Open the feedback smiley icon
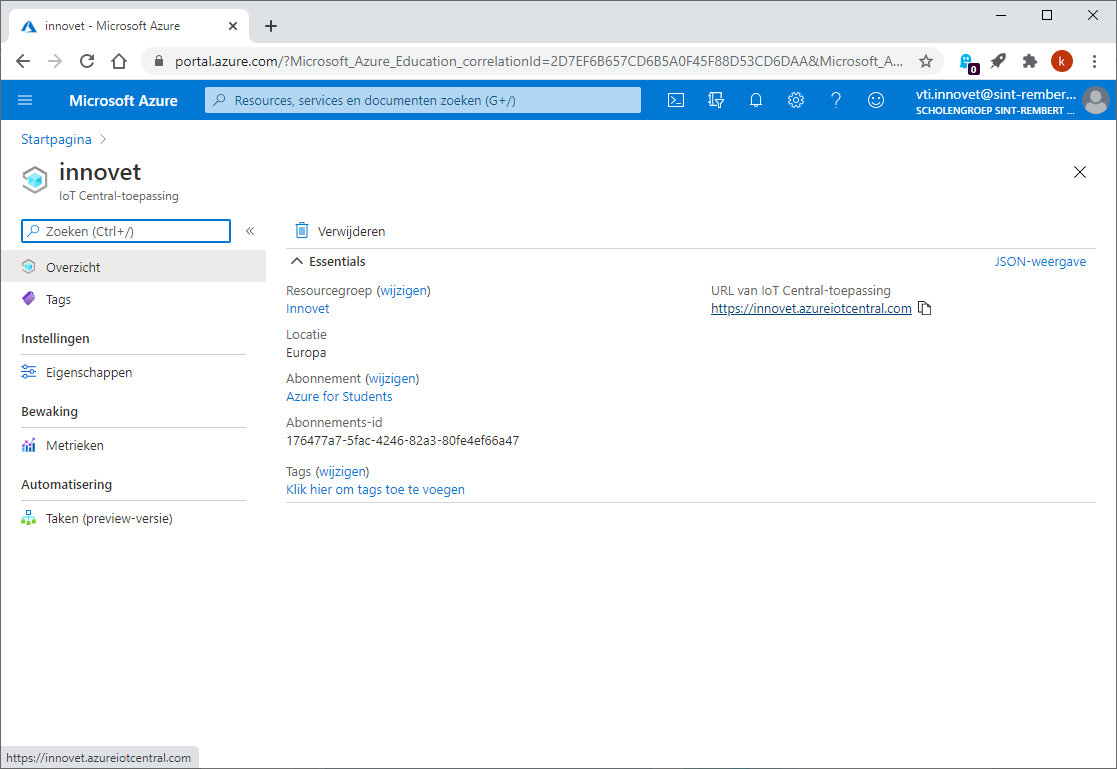1117x769 pixels. [876, 100]
